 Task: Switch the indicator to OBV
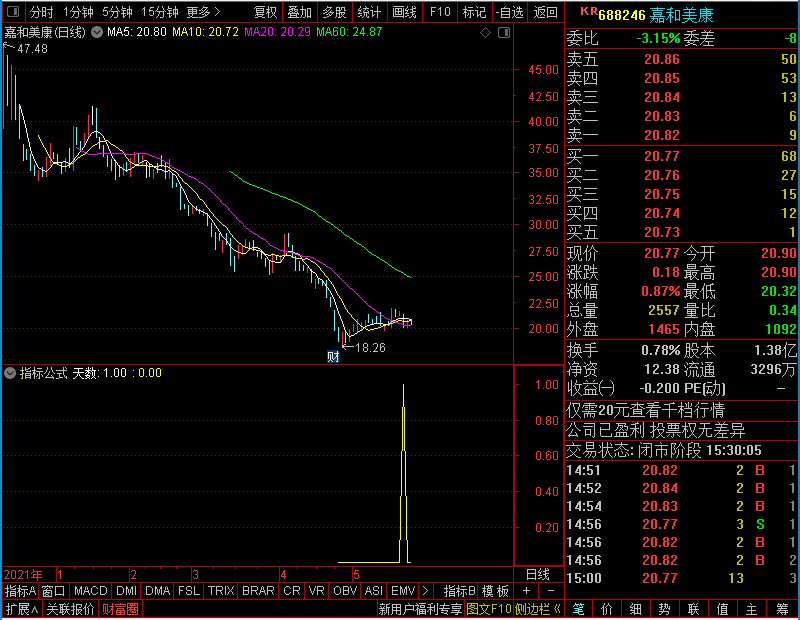[x=345, y=591]
